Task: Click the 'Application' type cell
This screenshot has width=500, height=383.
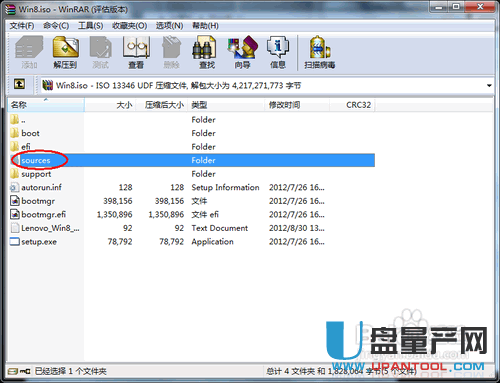Action: 212,242
